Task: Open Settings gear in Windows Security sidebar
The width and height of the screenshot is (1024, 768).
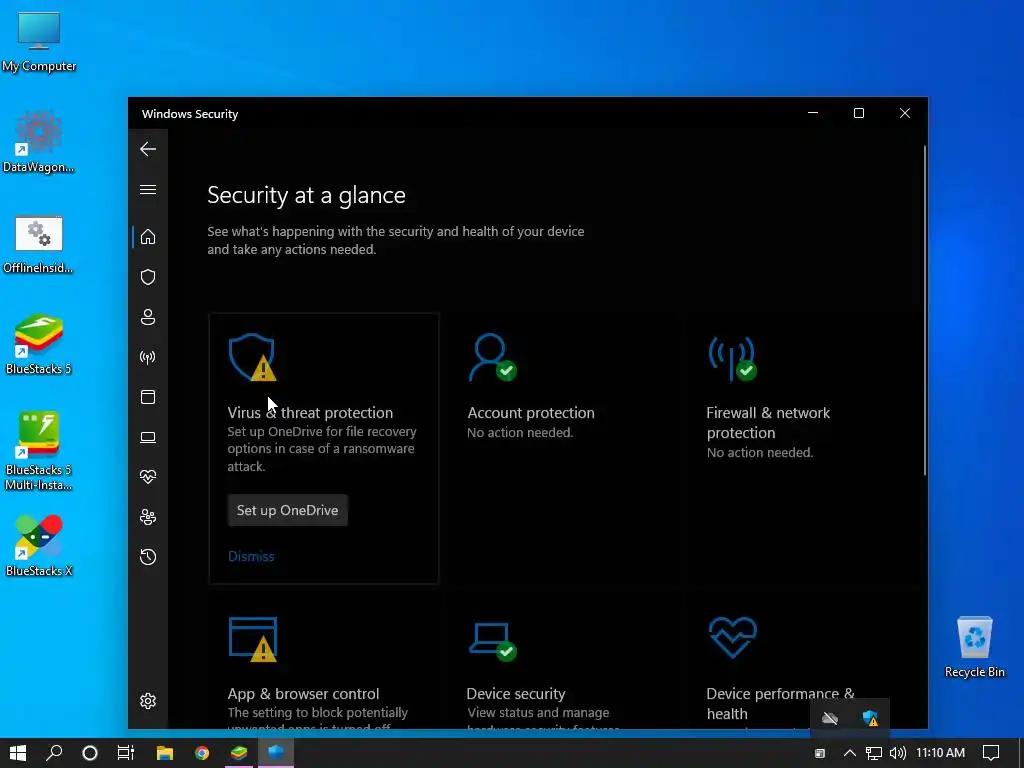Action: pyautogui.click(x=148, y=701)
